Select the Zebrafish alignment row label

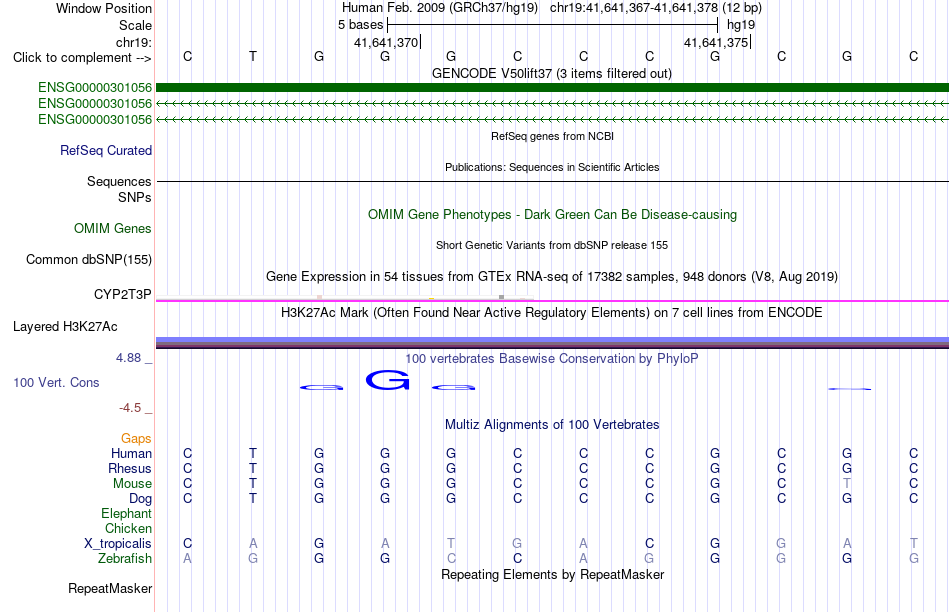tap(125, 558)
